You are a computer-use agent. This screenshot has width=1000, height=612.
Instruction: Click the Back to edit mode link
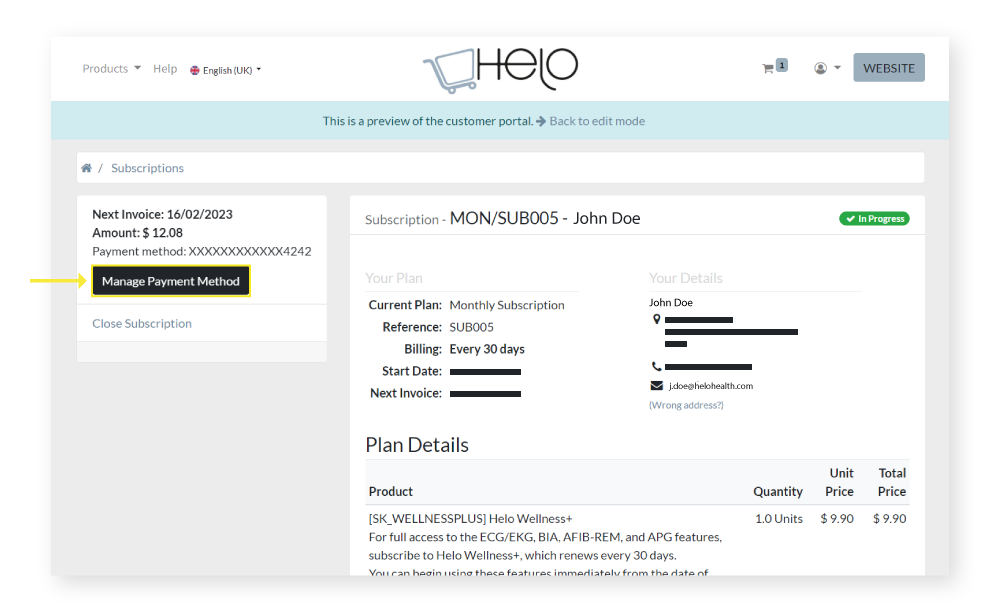coord(597,121)
